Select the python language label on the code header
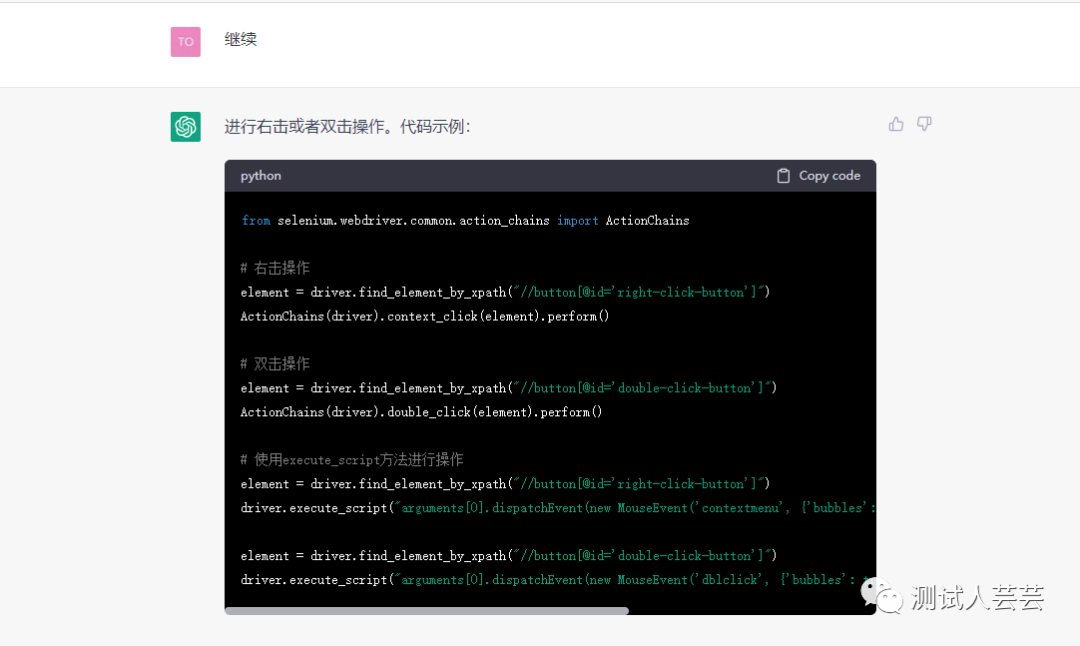The width and height of the screenshot is (1080, 646). tap(260, 175)
